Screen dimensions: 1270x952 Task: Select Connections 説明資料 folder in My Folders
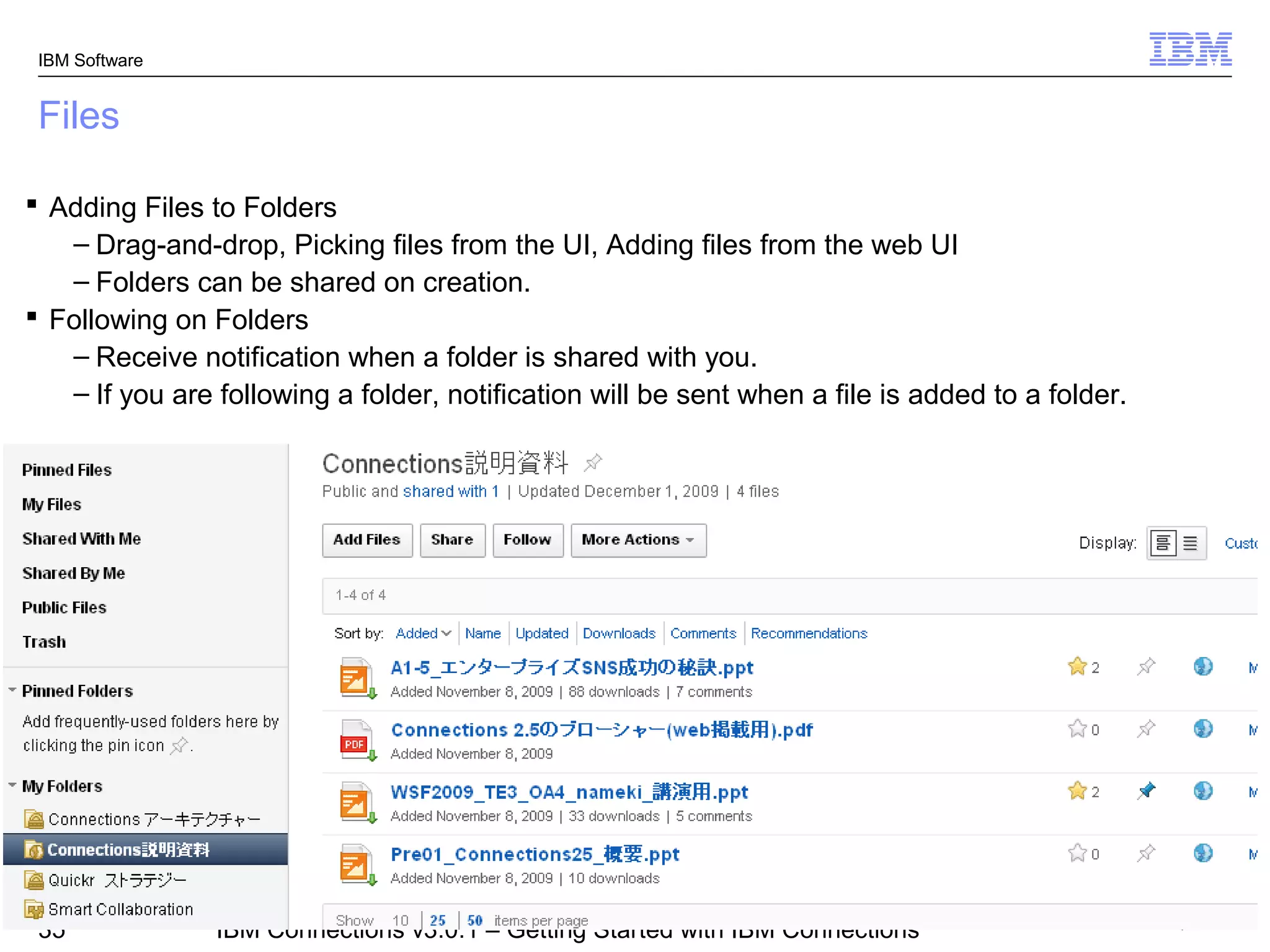pos(145,849)
